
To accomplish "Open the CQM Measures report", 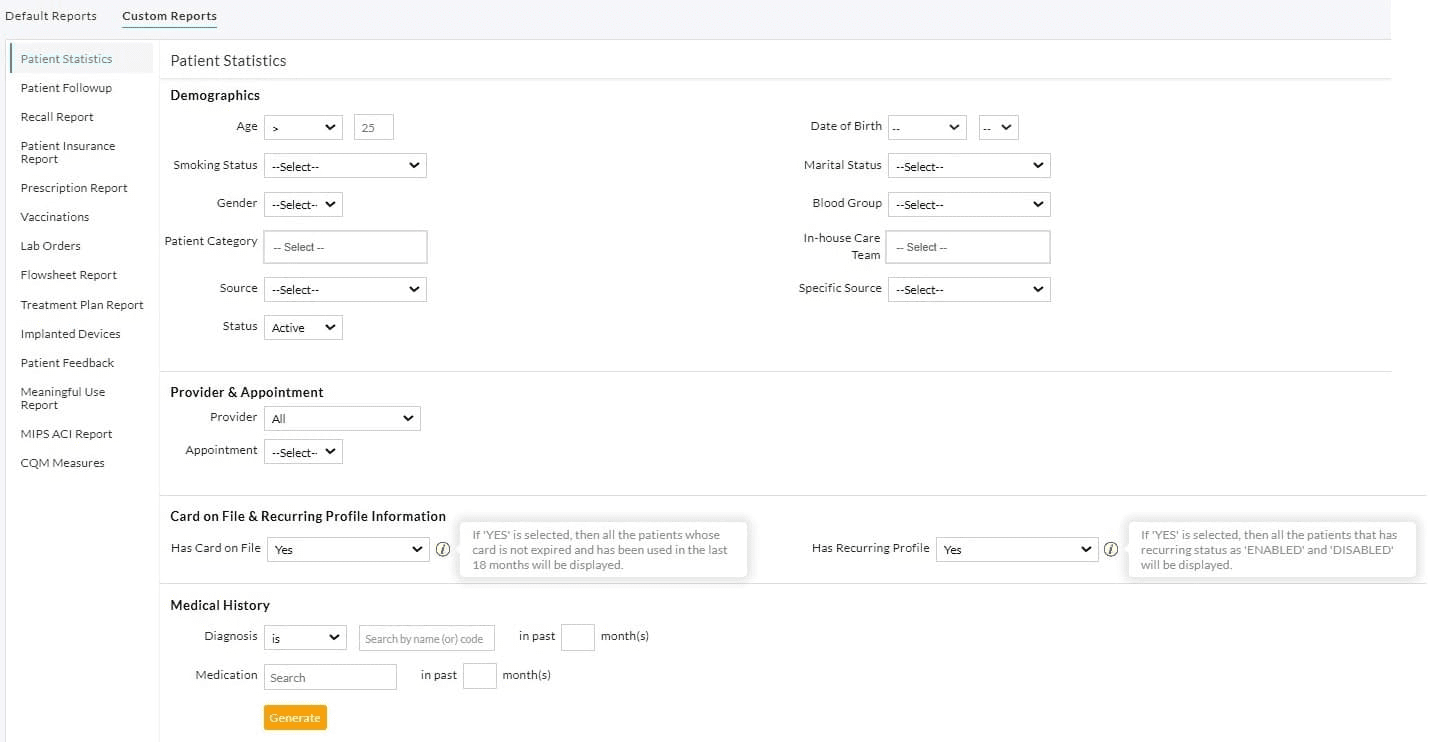I will point(62,463).
